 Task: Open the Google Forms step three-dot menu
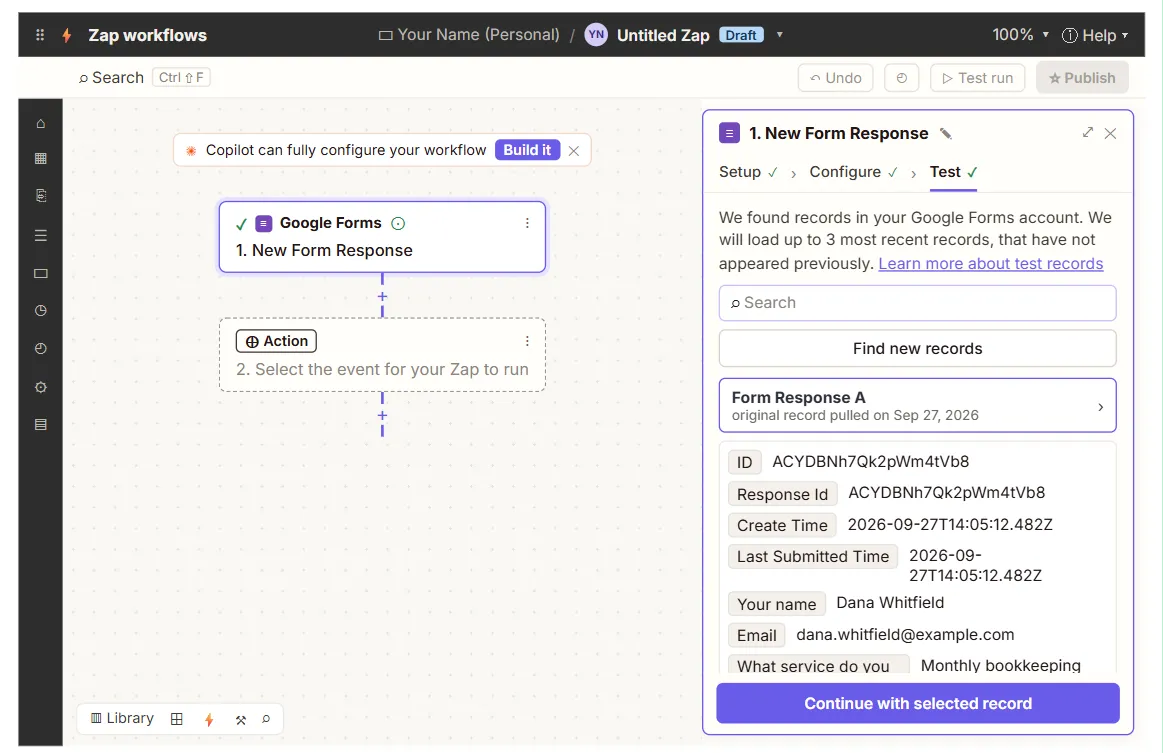coord(527,223)
